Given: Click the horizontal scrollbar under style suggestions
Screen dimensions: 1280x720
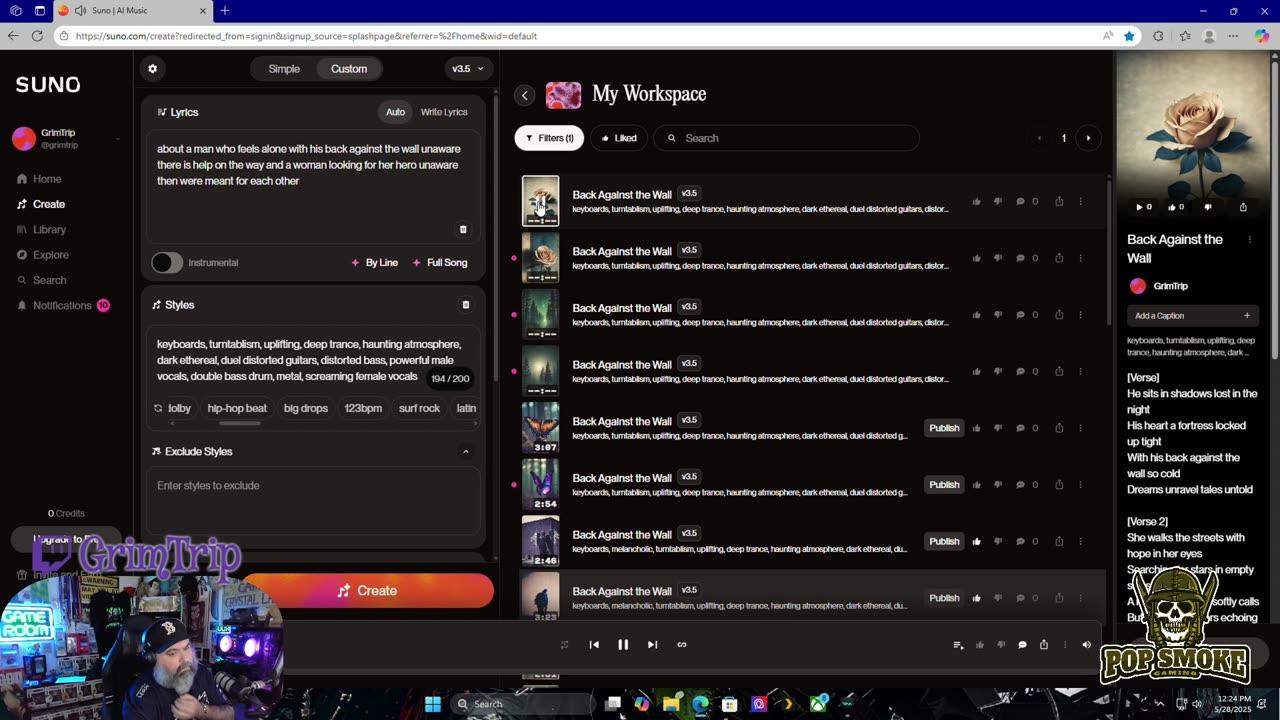Looking at the screenshot, I should click(x=239, y=424).
